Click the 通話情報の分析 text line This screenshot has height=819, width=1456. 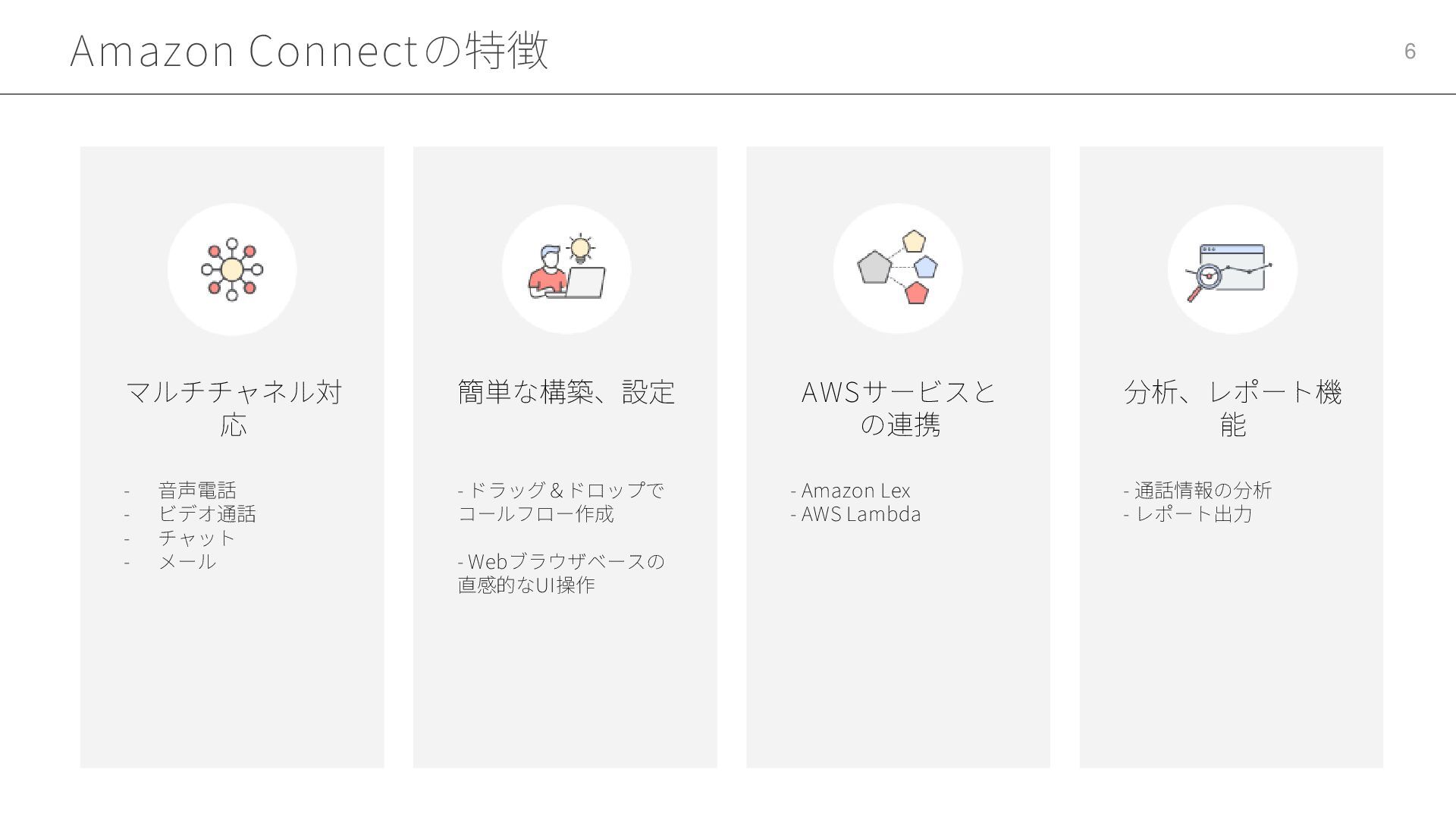pyautogui.click(x=1197, y=491)
